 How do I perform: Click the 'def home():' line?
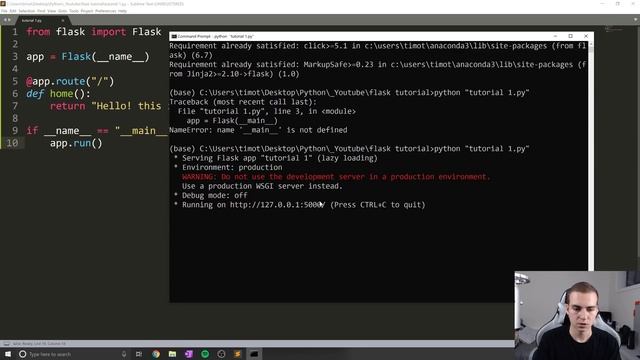[58, 94]
